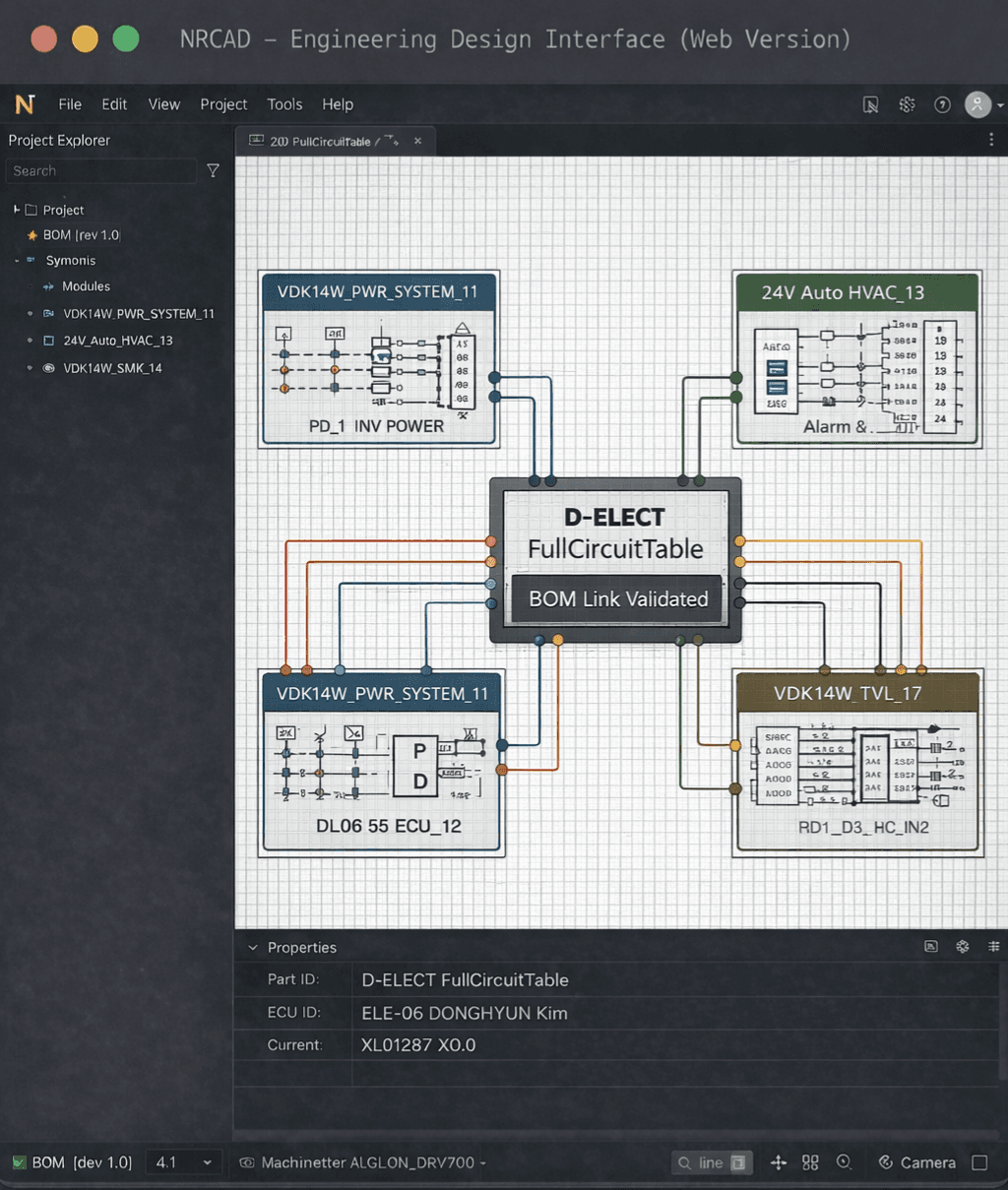The image size is (1008, 1190).
Task: Click the zoom magnifier icon in status bar
Action: [x=844, y=1162]
